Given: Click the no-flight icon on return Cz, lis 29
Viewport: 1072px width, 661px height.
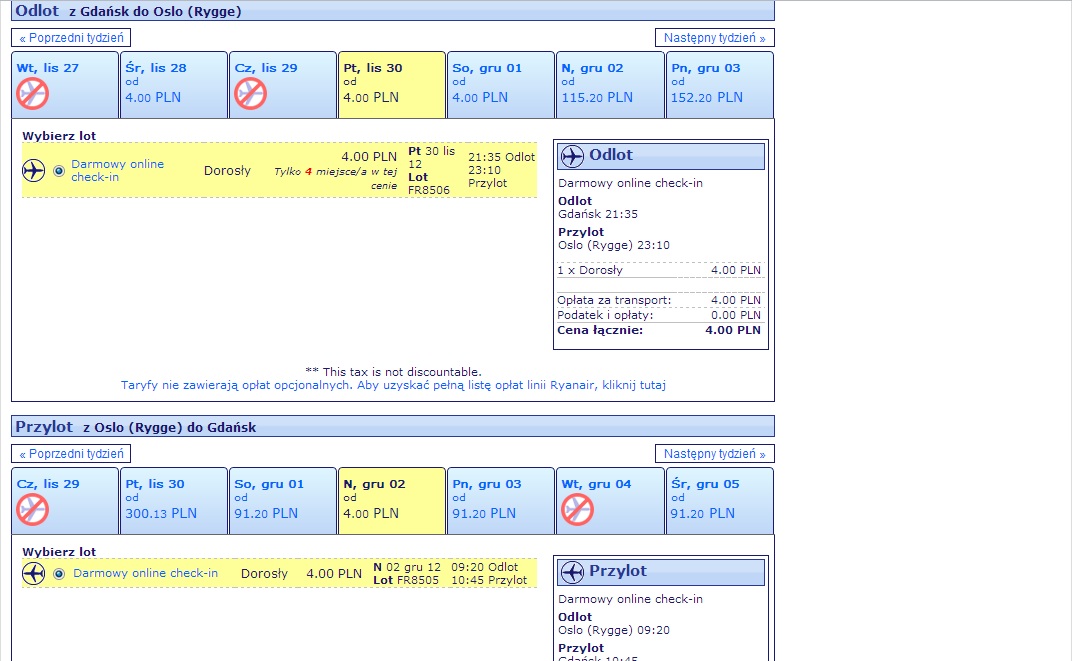Looking at the screenshot, I should 33,510.
